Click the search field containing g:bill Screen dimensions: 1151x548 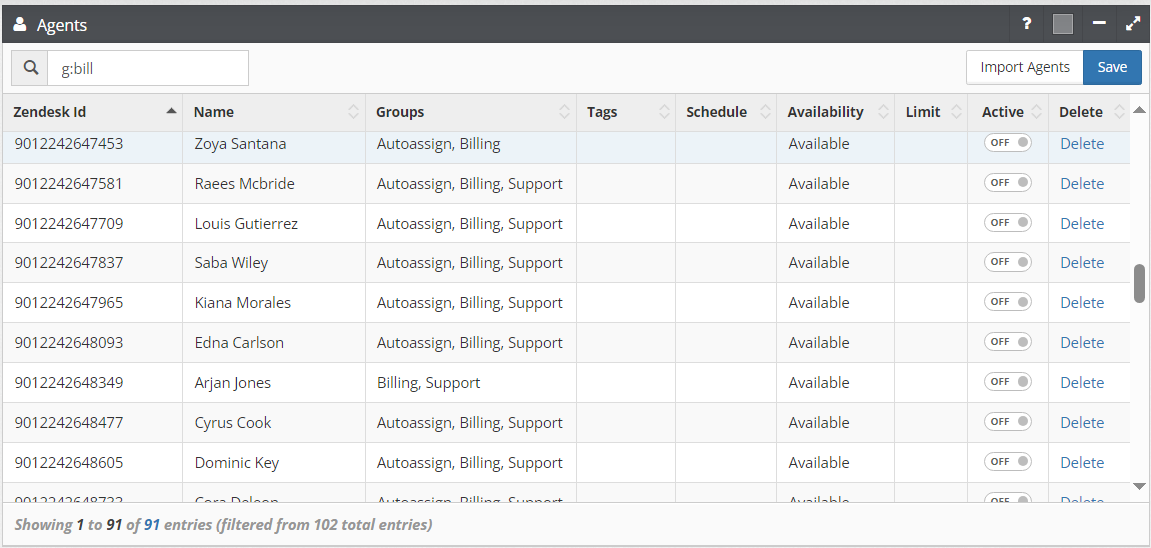pos(148,68)
